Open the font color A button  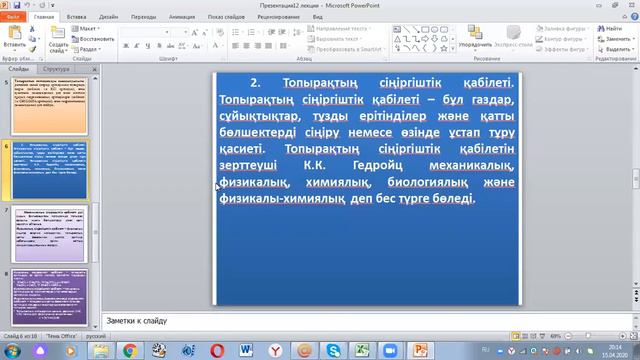click(218, 46)
